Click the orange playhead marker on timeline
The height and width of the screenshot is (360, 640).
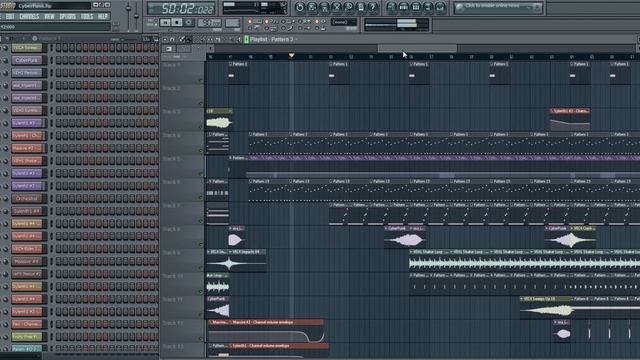coord(291,55)
